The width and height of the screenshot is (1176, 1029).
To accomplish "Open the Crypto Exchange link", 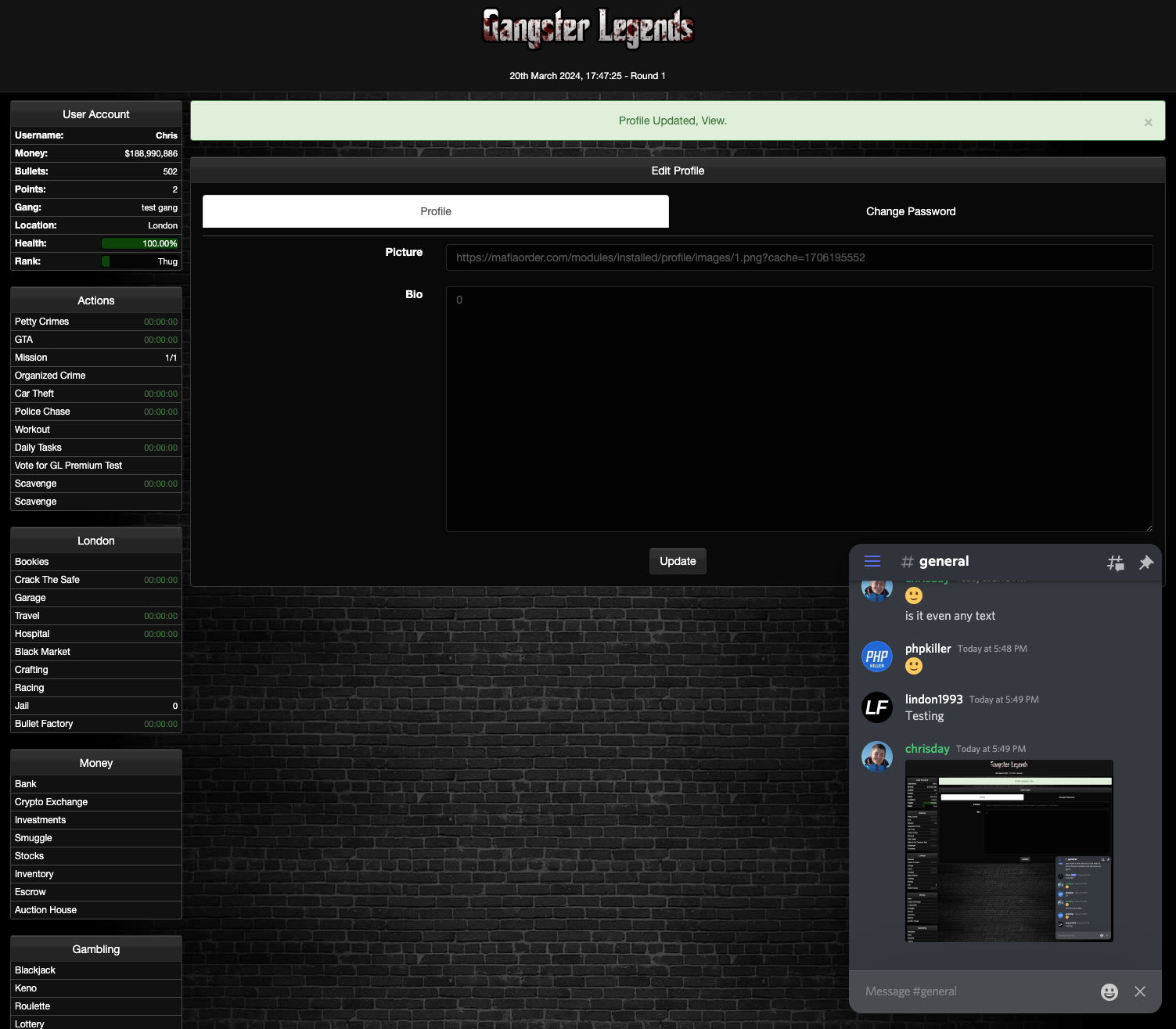I will click(x=52, y=802).
